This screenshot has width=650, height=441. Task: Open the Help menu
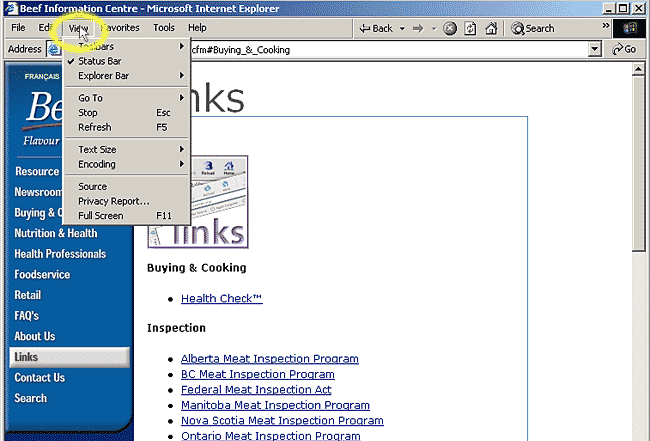point(197,28)
